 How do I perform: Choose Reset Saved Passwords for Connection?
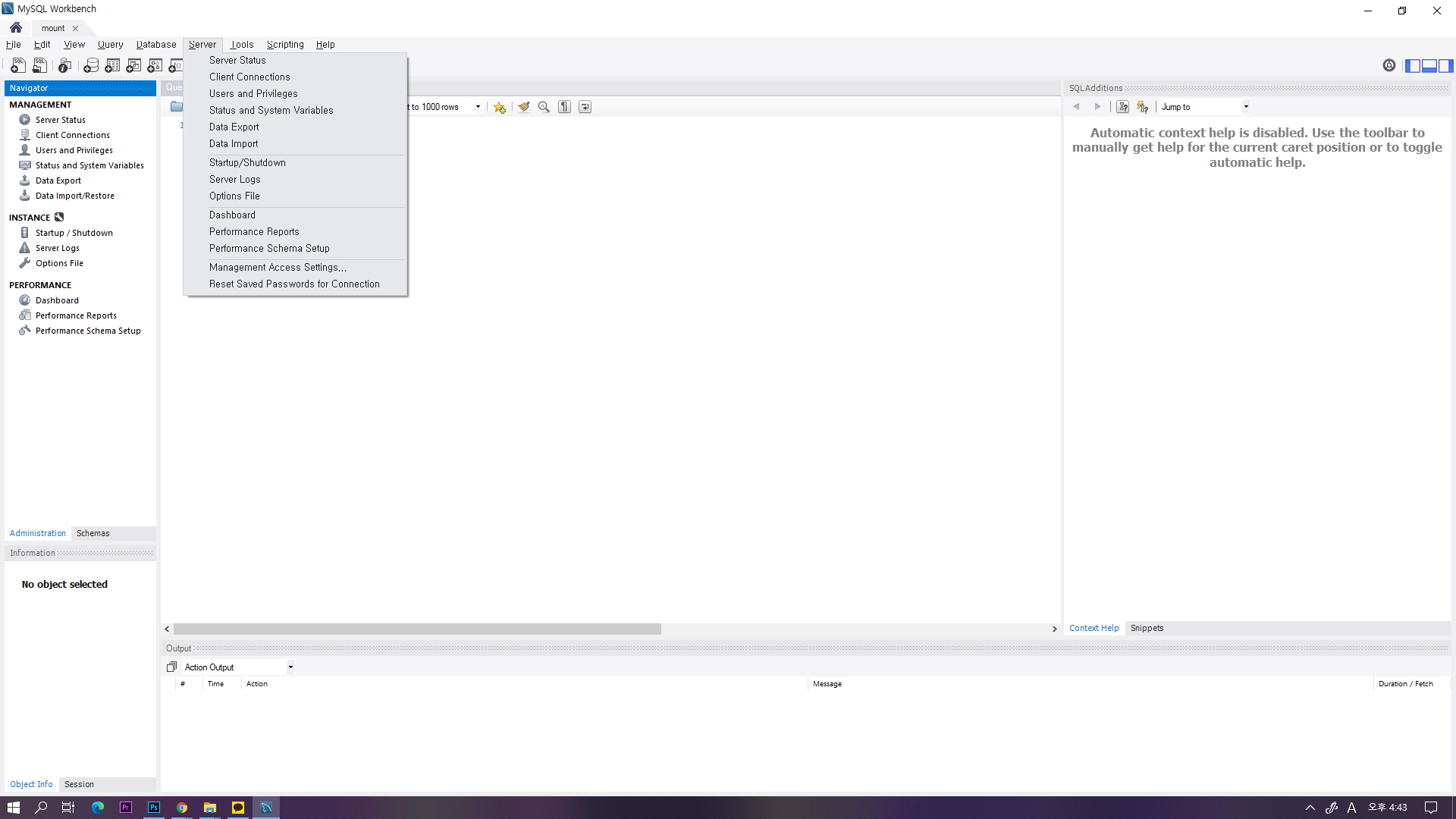coord(296,284)
